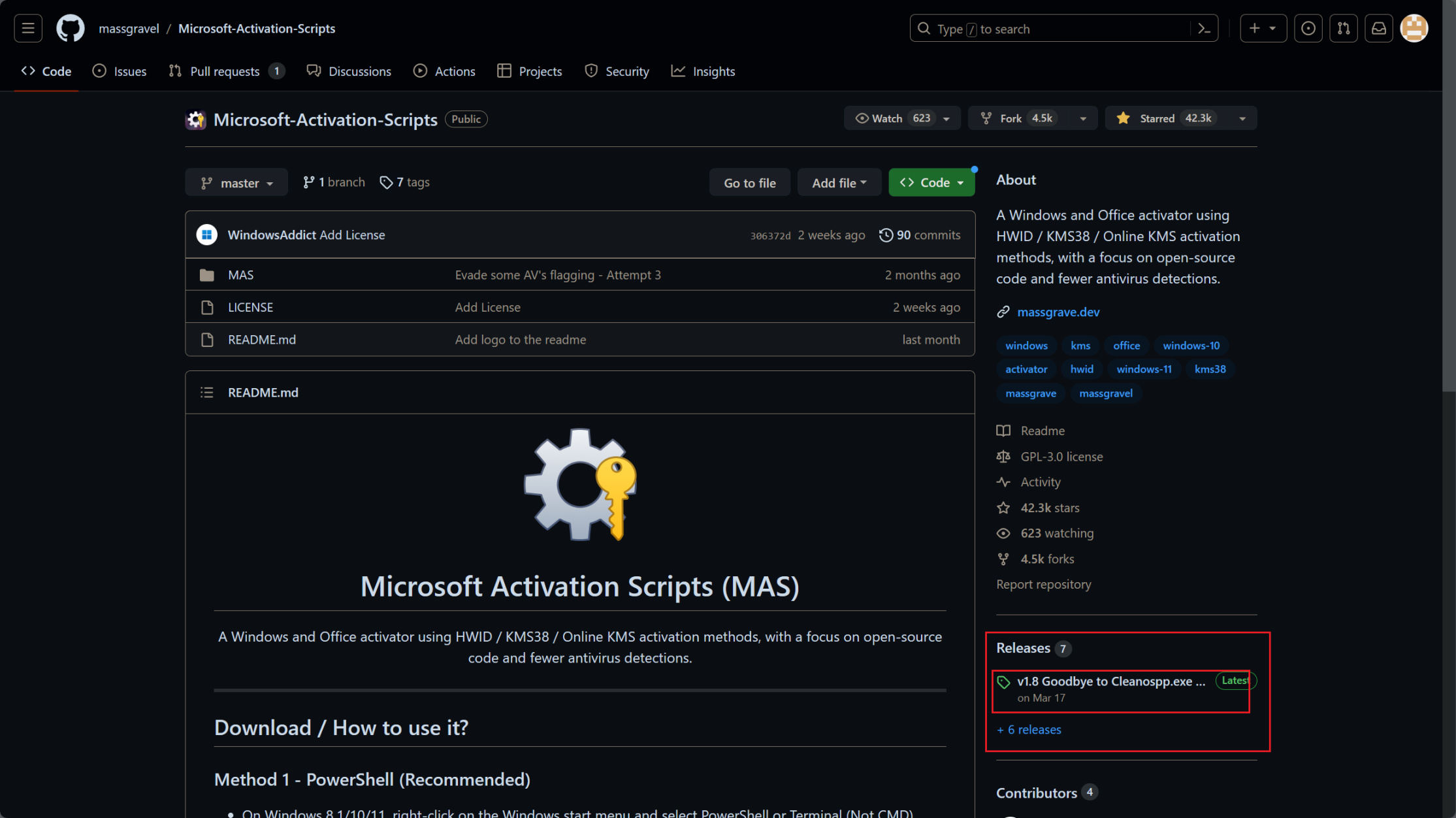
Task: Select the activator topic tag
Action: 1026,369
